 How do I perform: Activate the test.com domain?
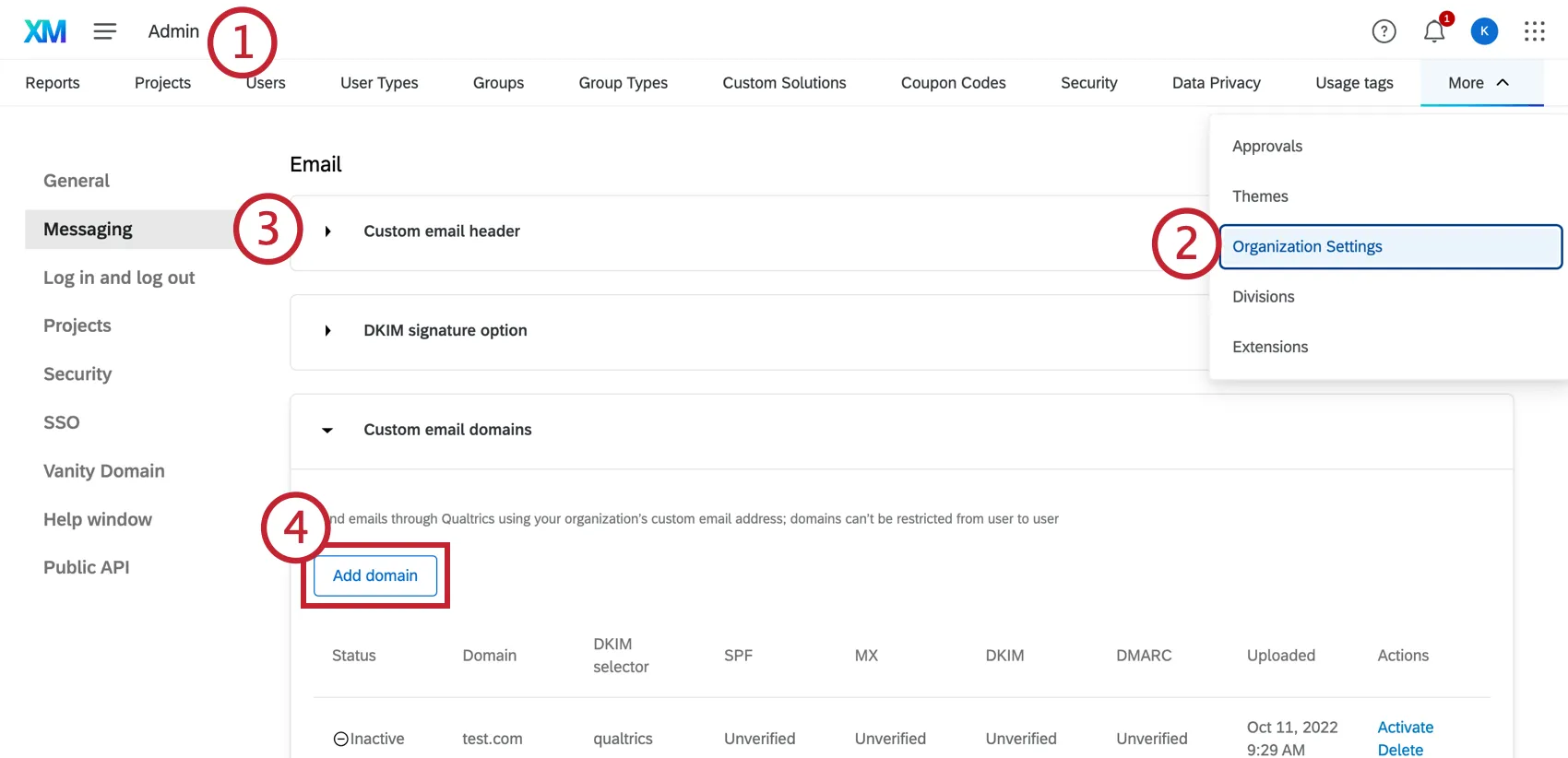1405,727
